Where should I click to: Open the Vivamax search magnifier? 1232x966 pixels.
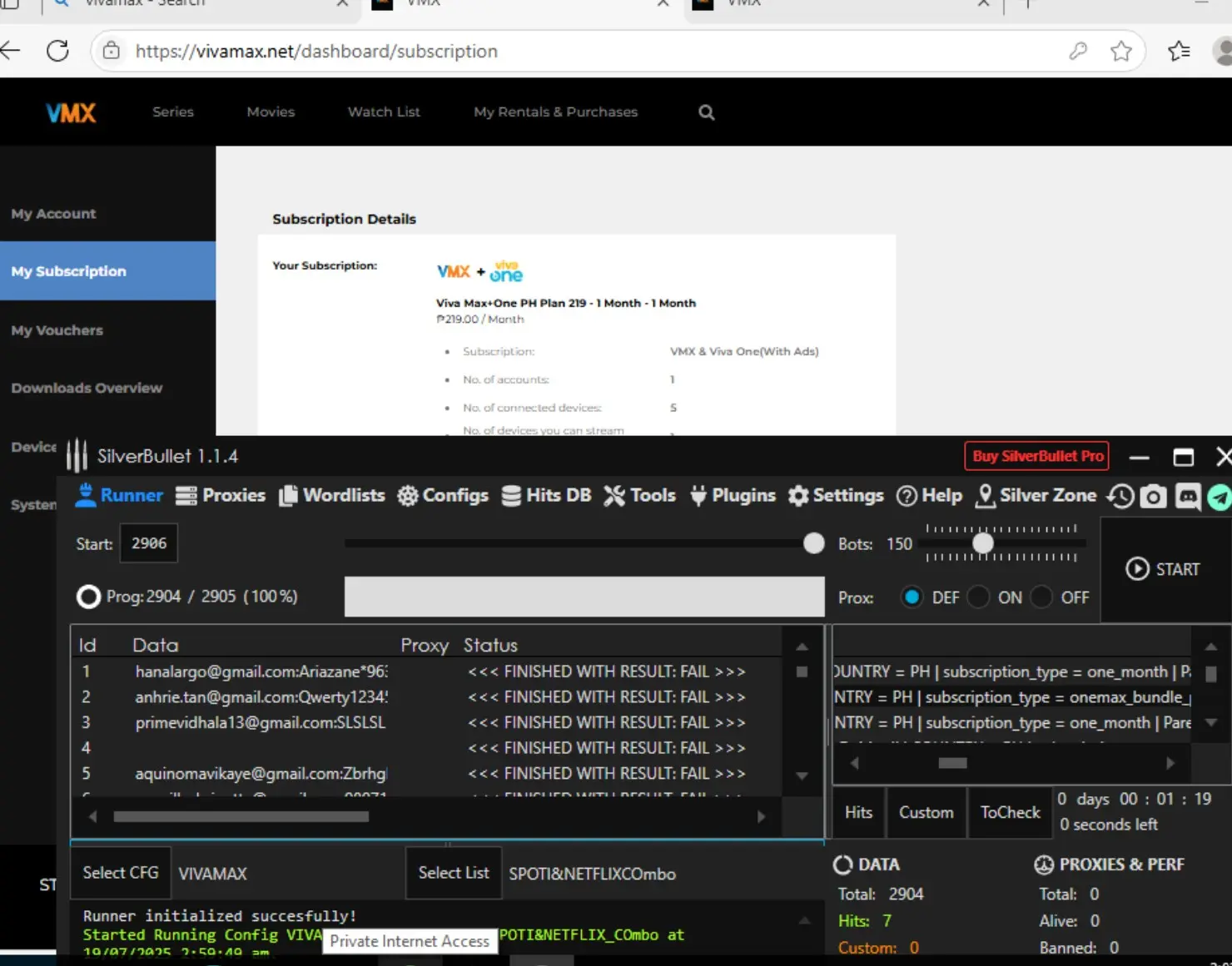706,112
